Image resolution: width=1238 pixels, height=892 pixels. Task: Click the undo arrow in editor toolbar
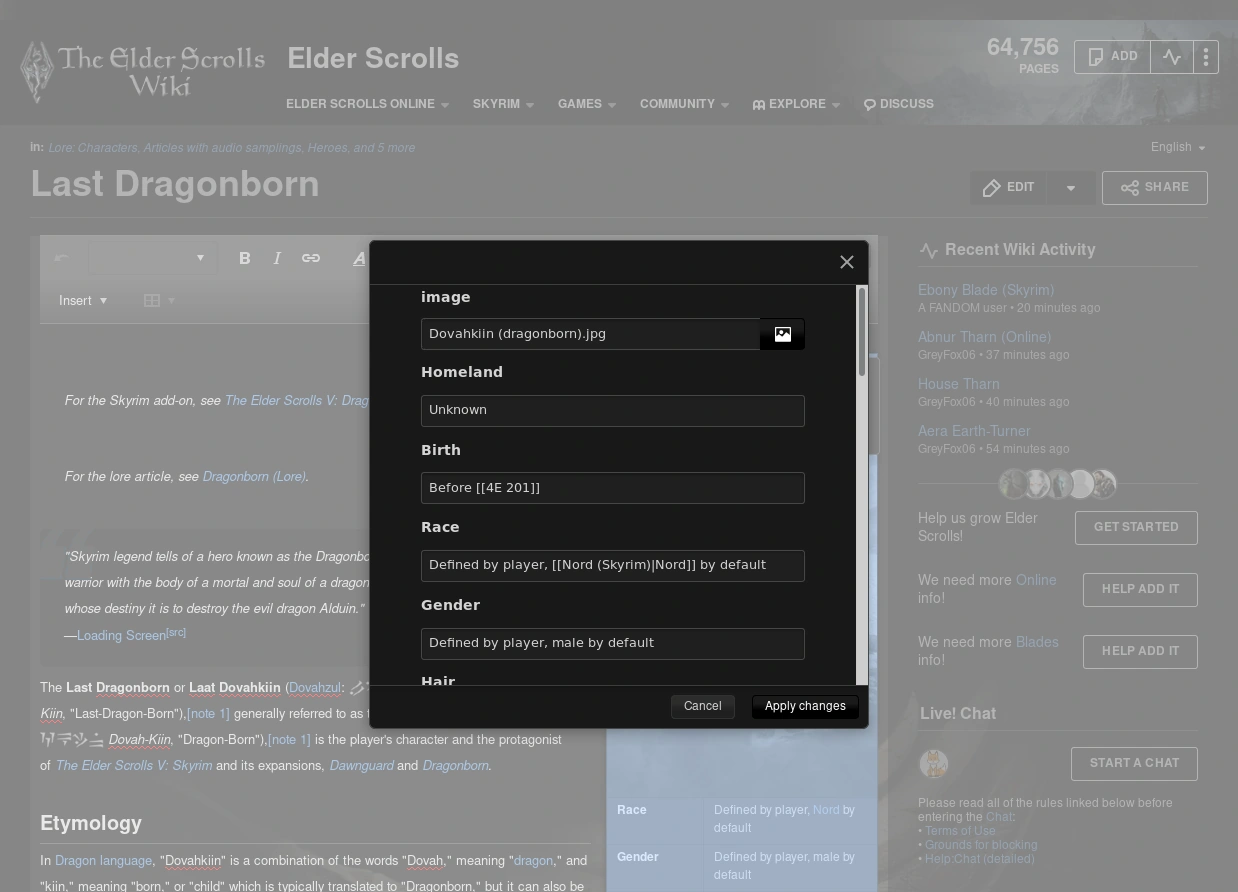point(62,259)
